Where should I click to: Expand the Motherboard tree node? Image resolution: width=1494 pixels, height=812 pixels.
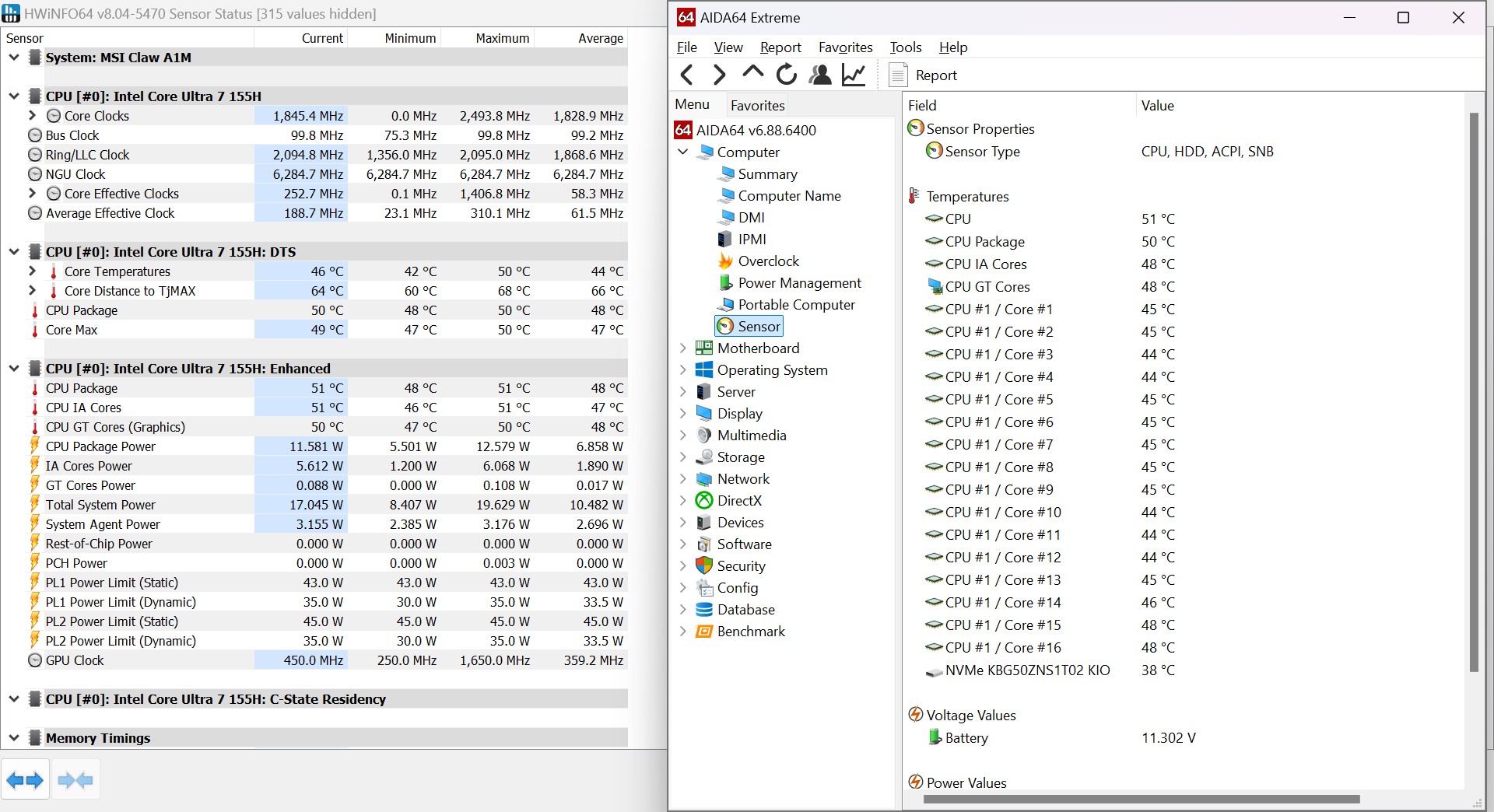(x=682, y=348)
